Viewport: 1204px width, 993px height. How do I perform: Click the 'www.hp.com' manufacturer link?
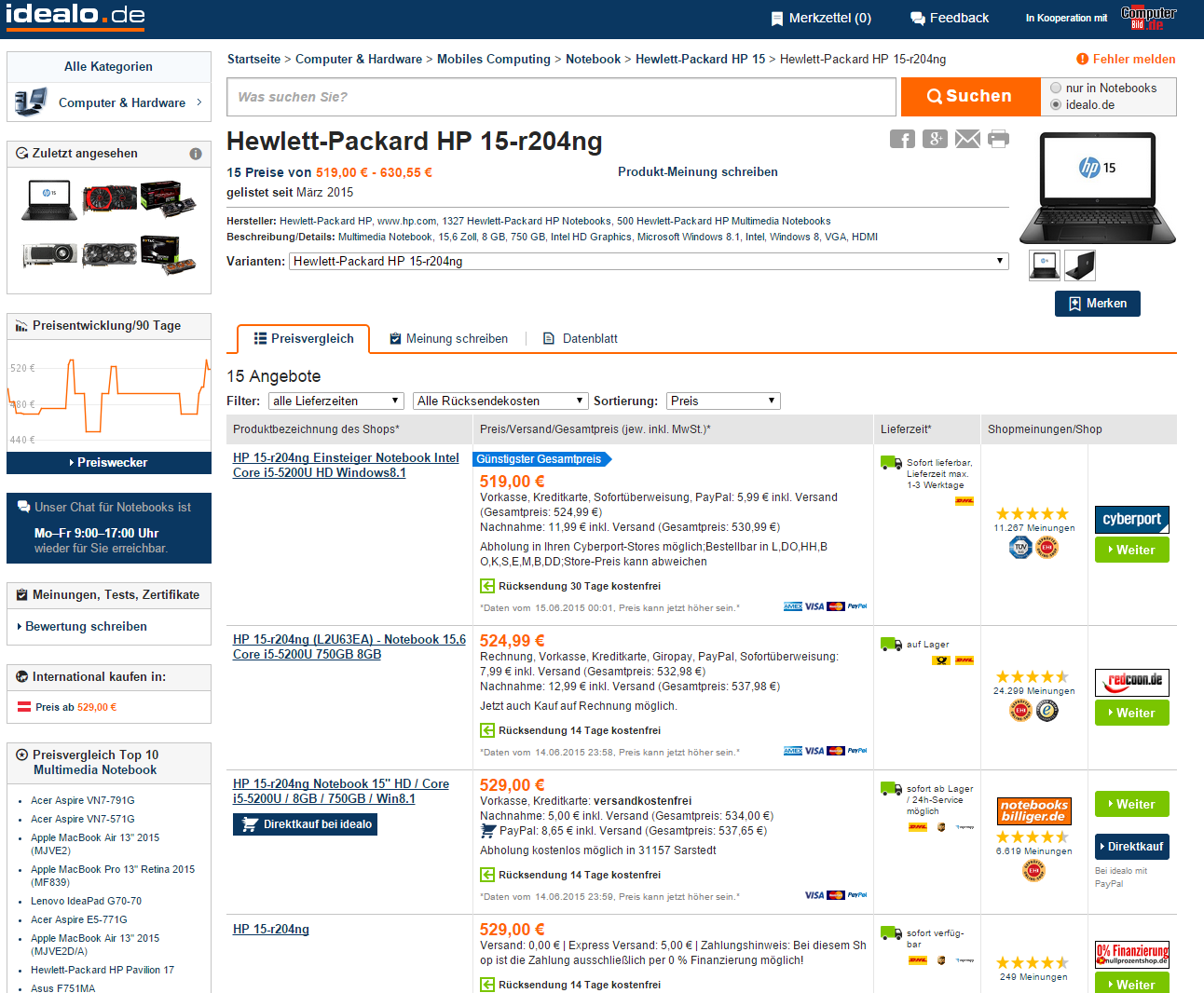[x=406, y=221]
